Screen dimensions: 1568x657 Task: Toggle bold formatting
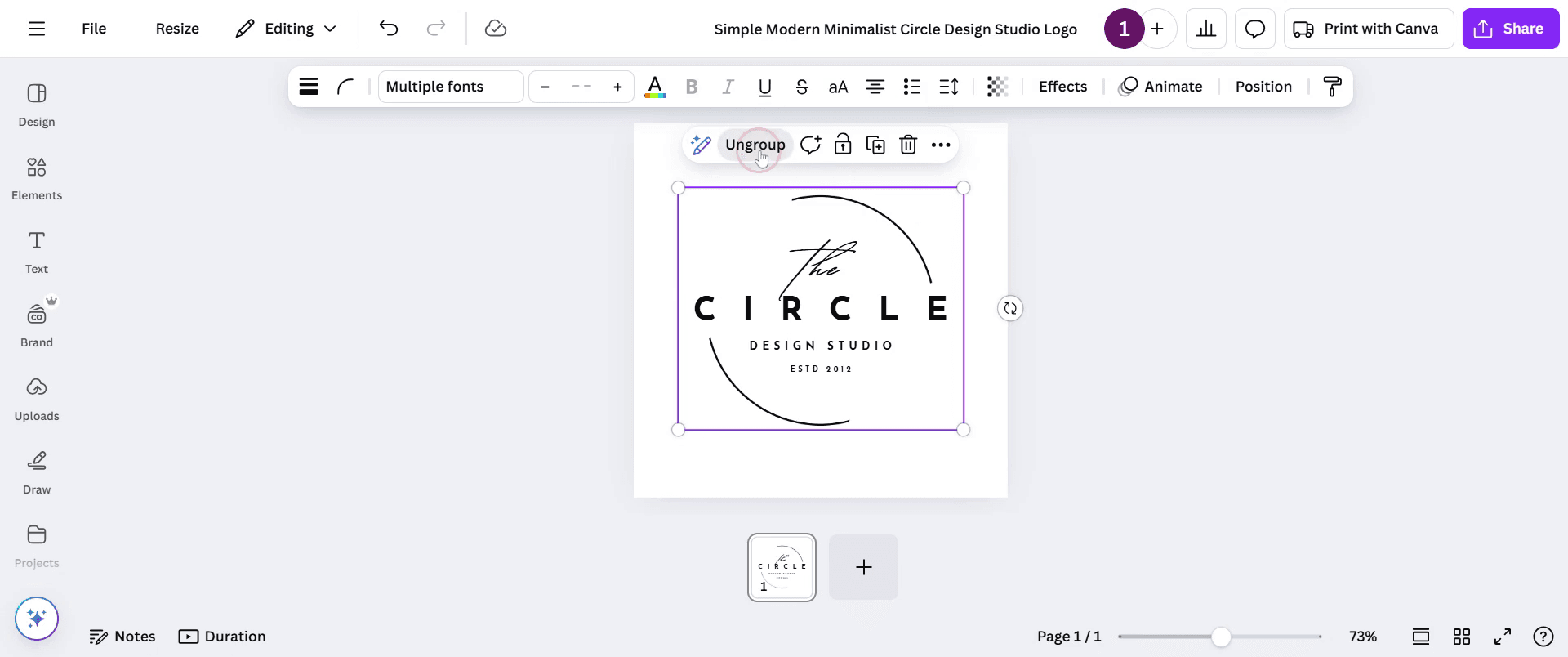click(692, 87)
